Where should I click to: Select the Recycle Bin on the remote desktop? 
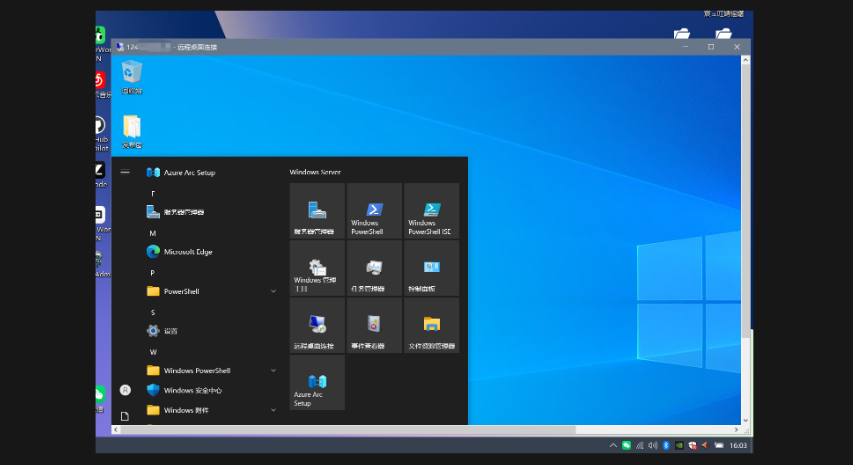tap(132, 77)
